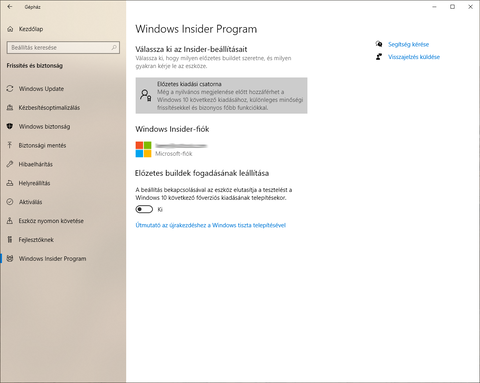Focus the Beállítás keresése search field
The width and height of the screenshot is (480, 383).
pos(63,47)
